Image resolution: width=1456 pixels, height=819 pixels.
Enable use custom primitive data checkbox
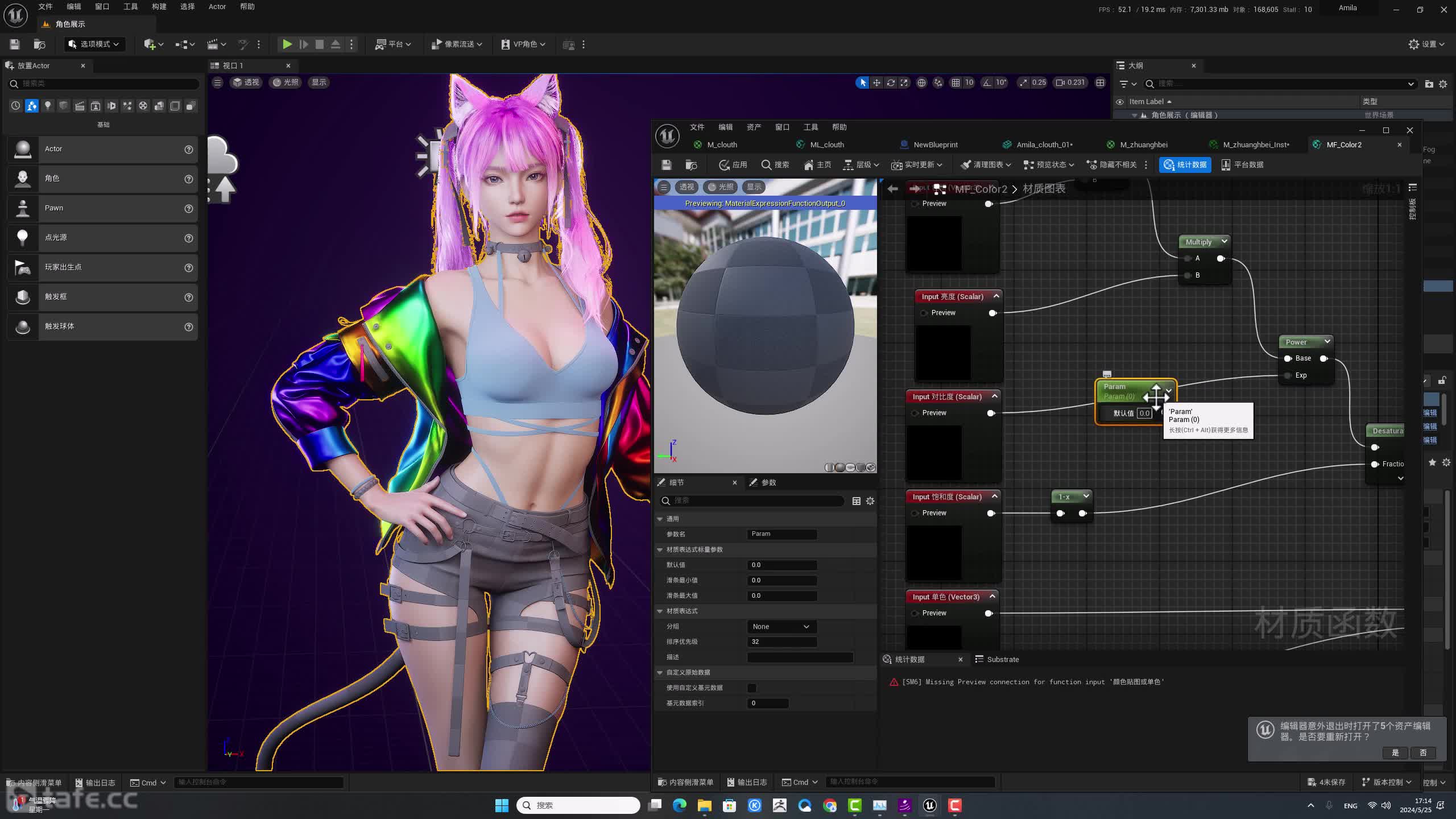pyautogui.click(x=752, y=688)
